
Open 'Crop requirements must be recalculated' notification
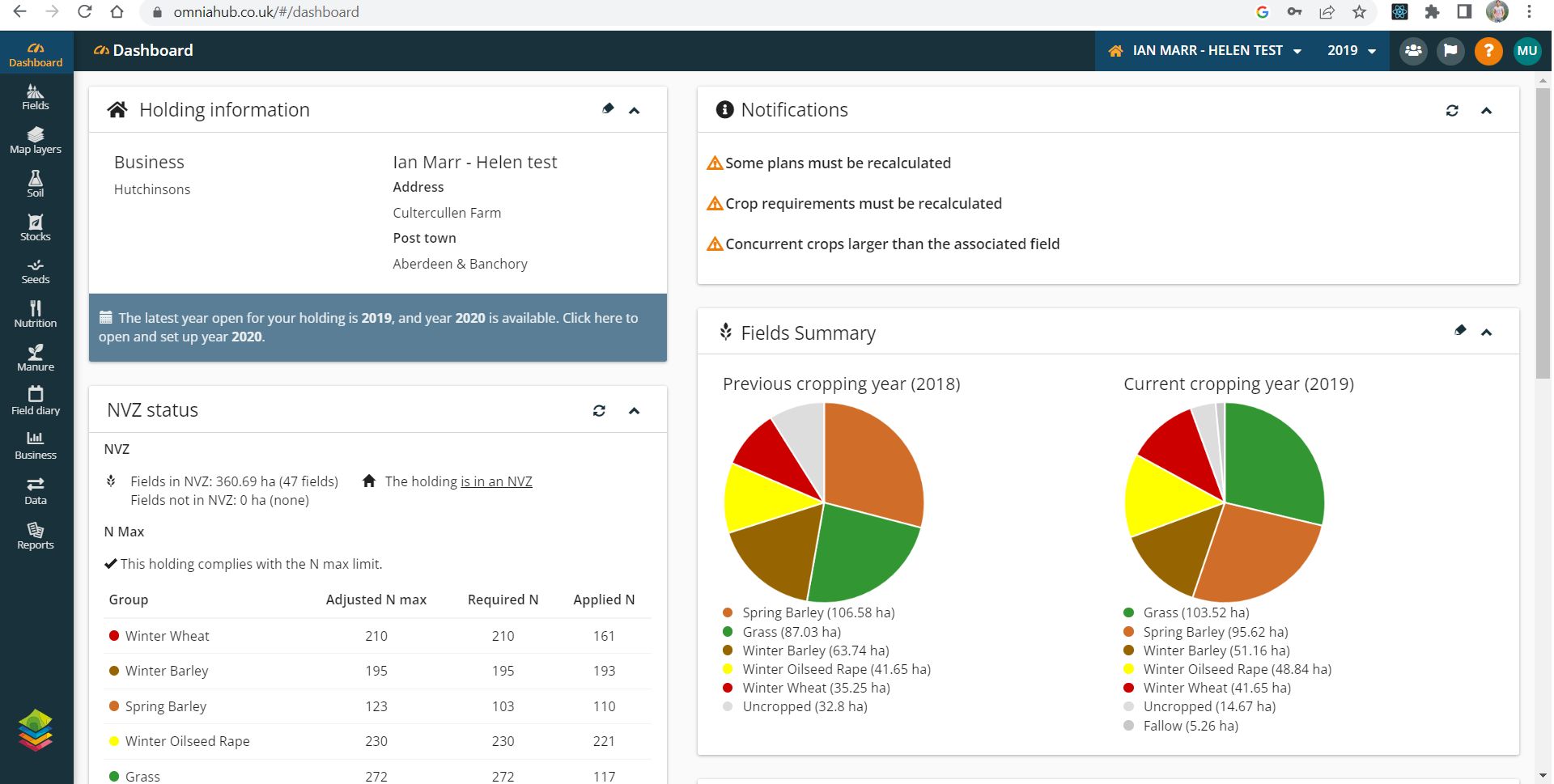(x=855, y=204)
